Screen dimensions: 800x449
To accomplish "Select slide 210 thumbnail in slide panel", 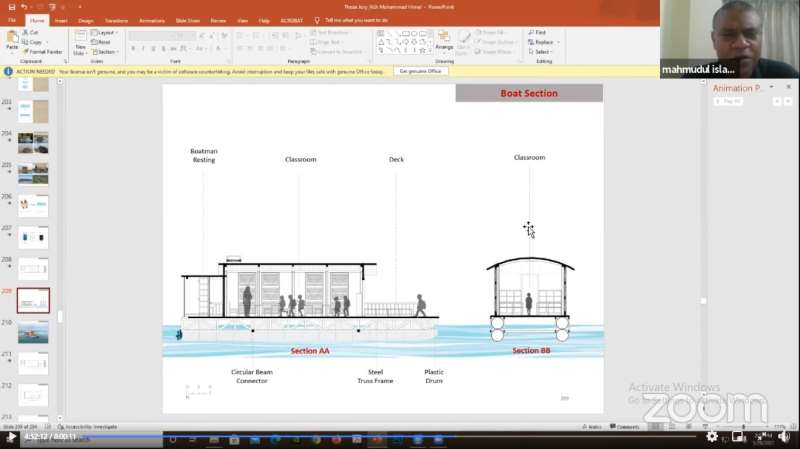I will pyautogui.click(x=33, y=331).
